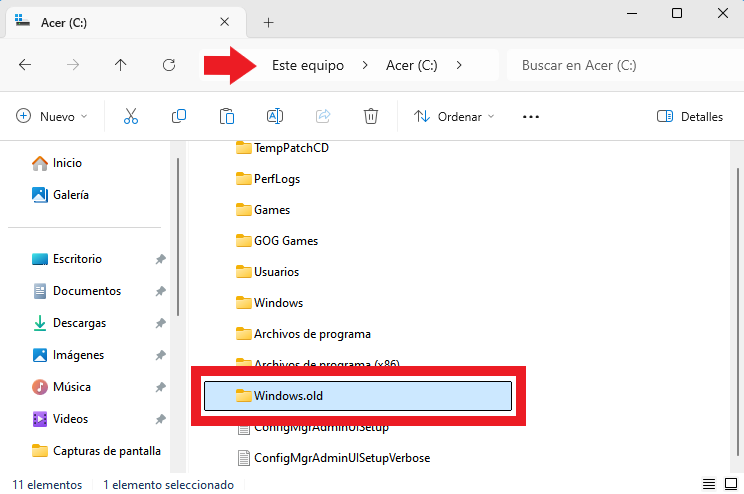This screenshot has width=744, height=494.
Task: Select the ConfigMgrAdminUISetupVerbose file
Action: (334, 458)
